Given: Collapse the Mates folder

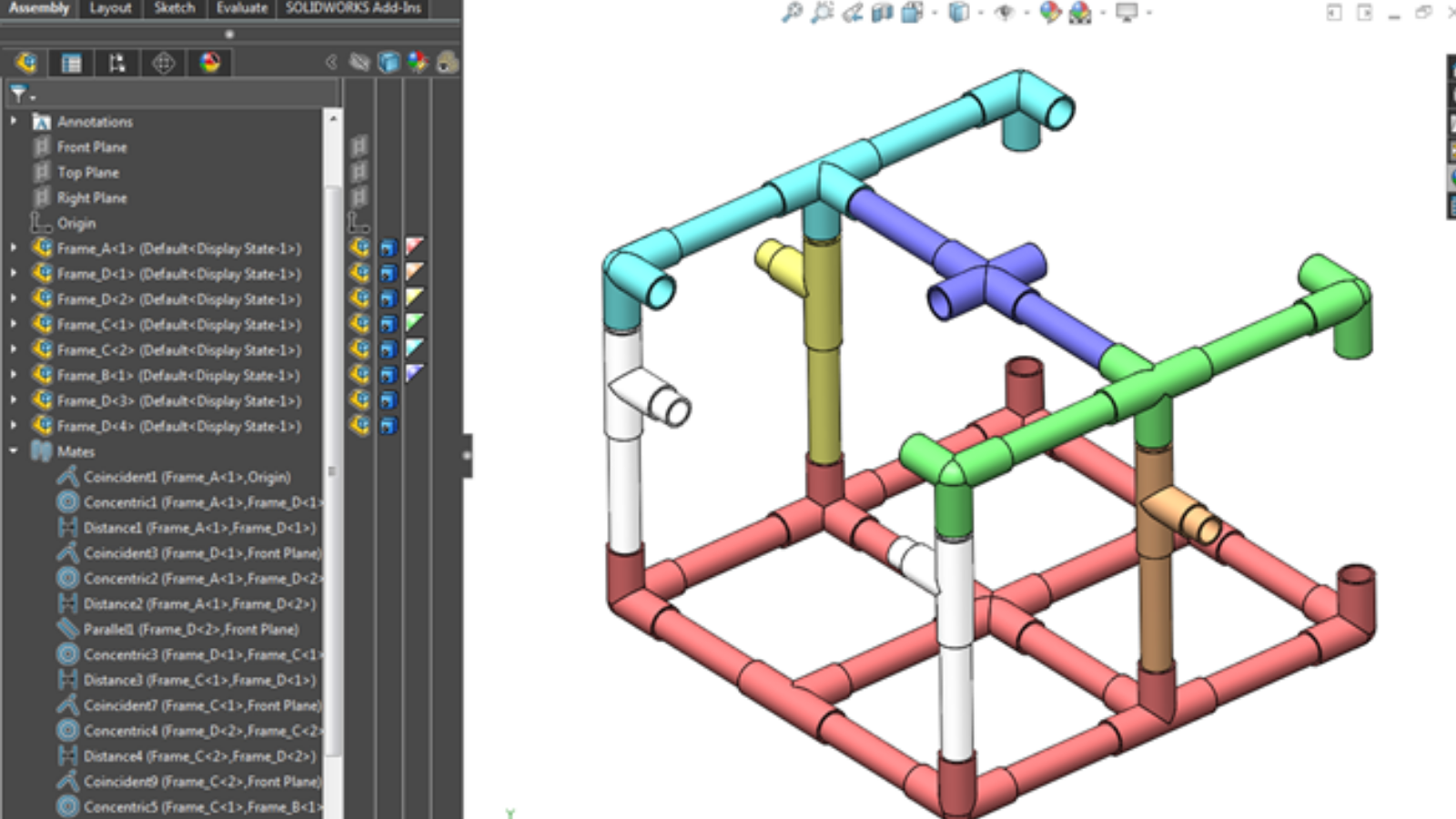Looking at the screenshot, I should coord(14,450).
